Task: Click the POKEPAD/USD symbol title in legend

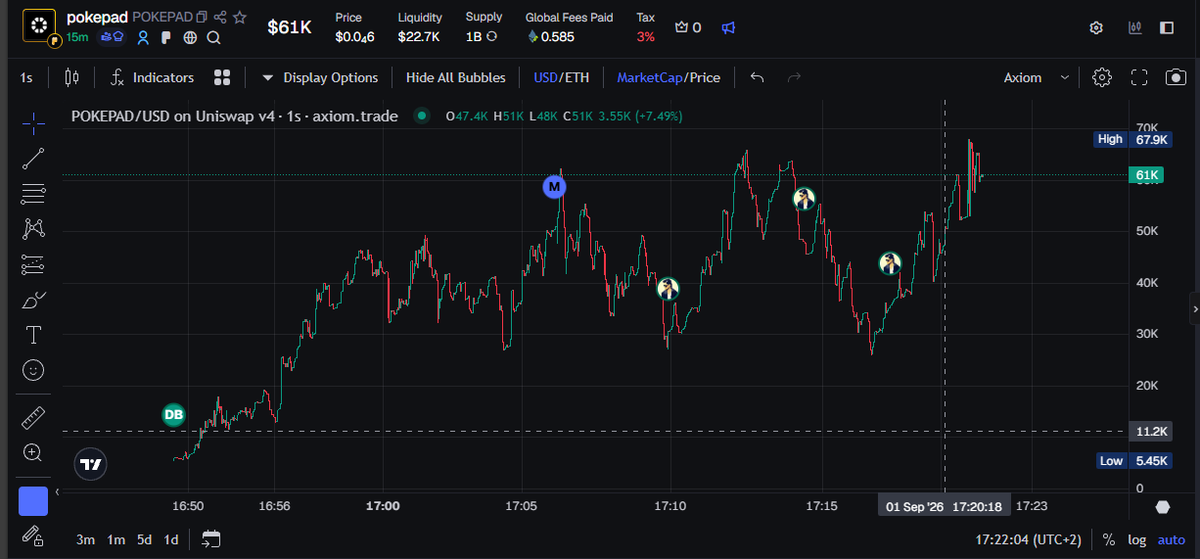Action: [235, 116]
